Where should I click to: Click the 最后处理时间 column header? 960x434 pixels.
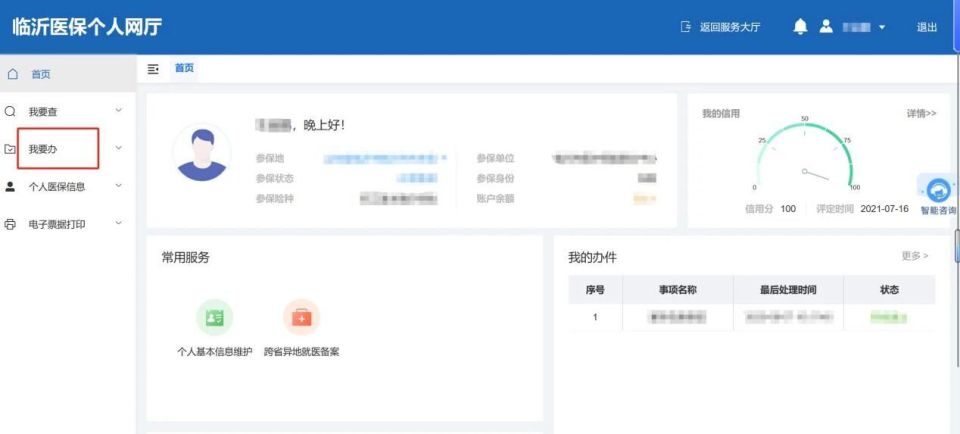pos(788,290)
